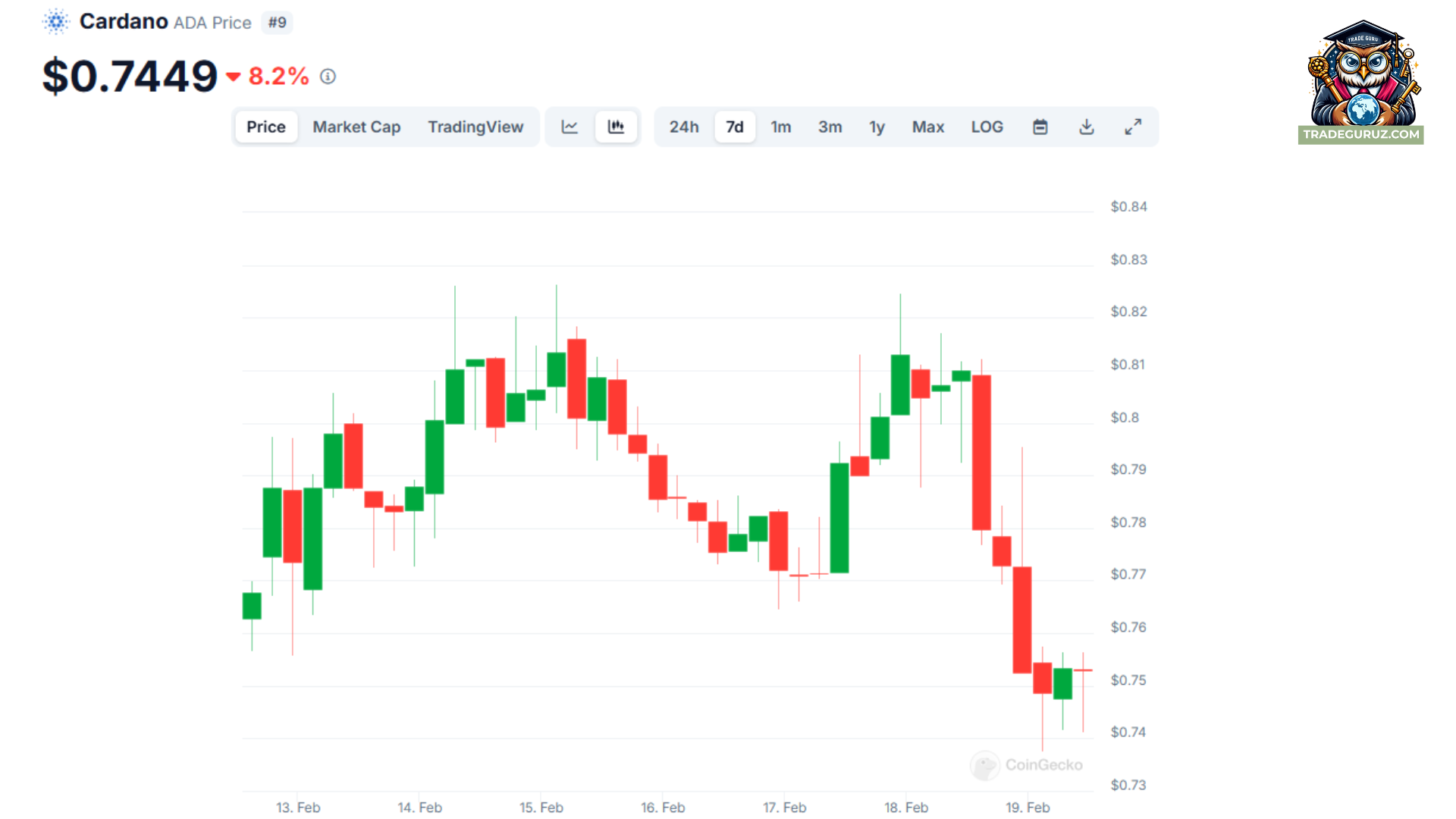
Task: Click the 13. Feb axis label
Action: pos(298,807)
